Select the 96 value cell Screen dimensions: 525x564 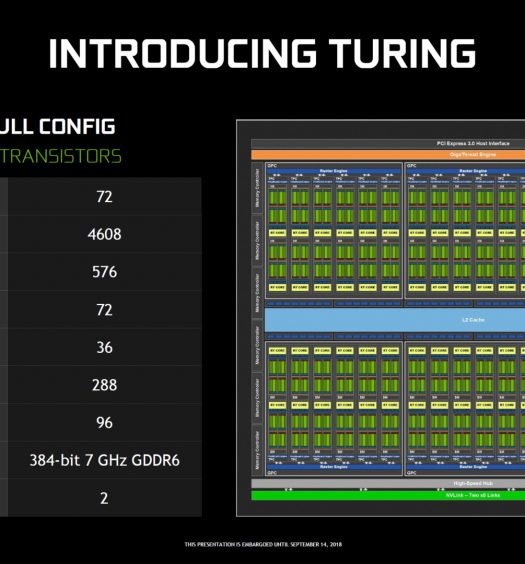[104, 423]
